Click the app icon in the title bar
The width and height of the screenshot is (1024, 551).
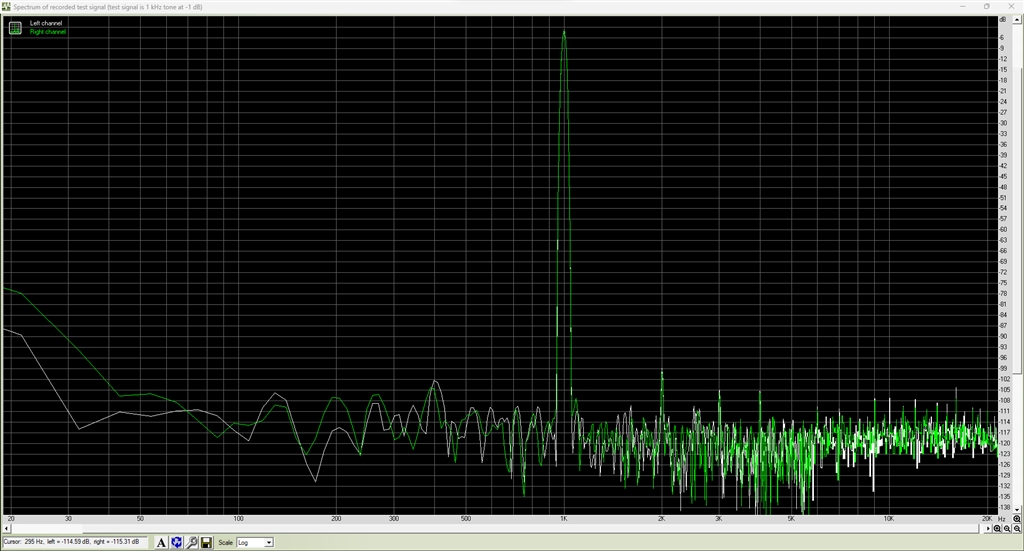point(7,7)
